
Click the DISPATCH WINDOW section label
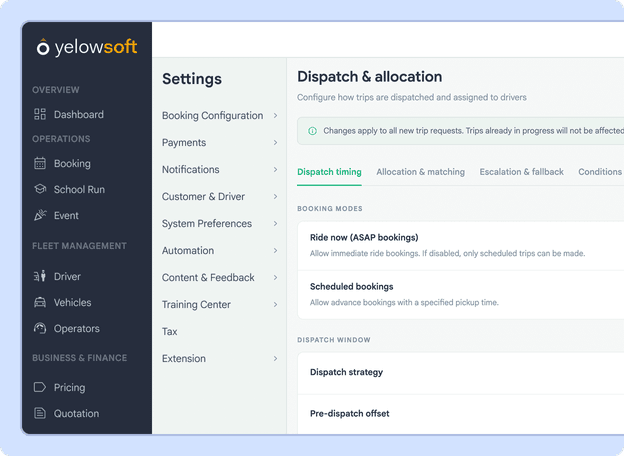[x=334, y=340]
